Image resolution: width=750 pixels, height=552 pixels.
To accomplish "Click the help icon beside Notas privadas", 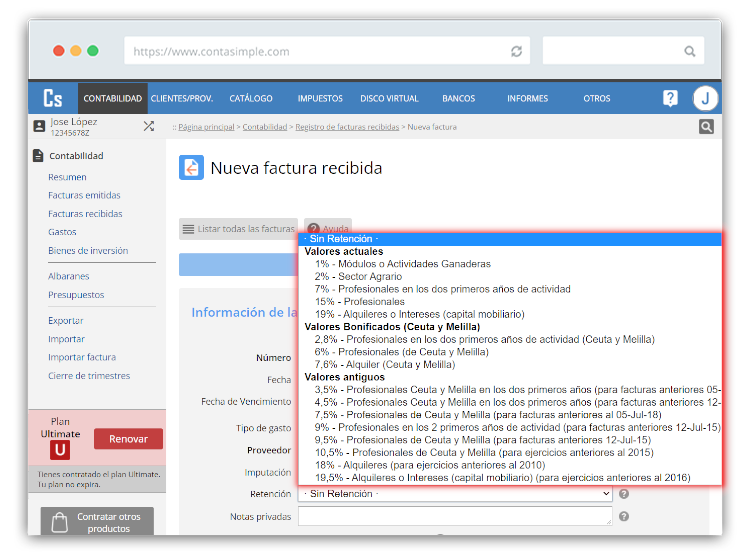I will click(624, 517).
